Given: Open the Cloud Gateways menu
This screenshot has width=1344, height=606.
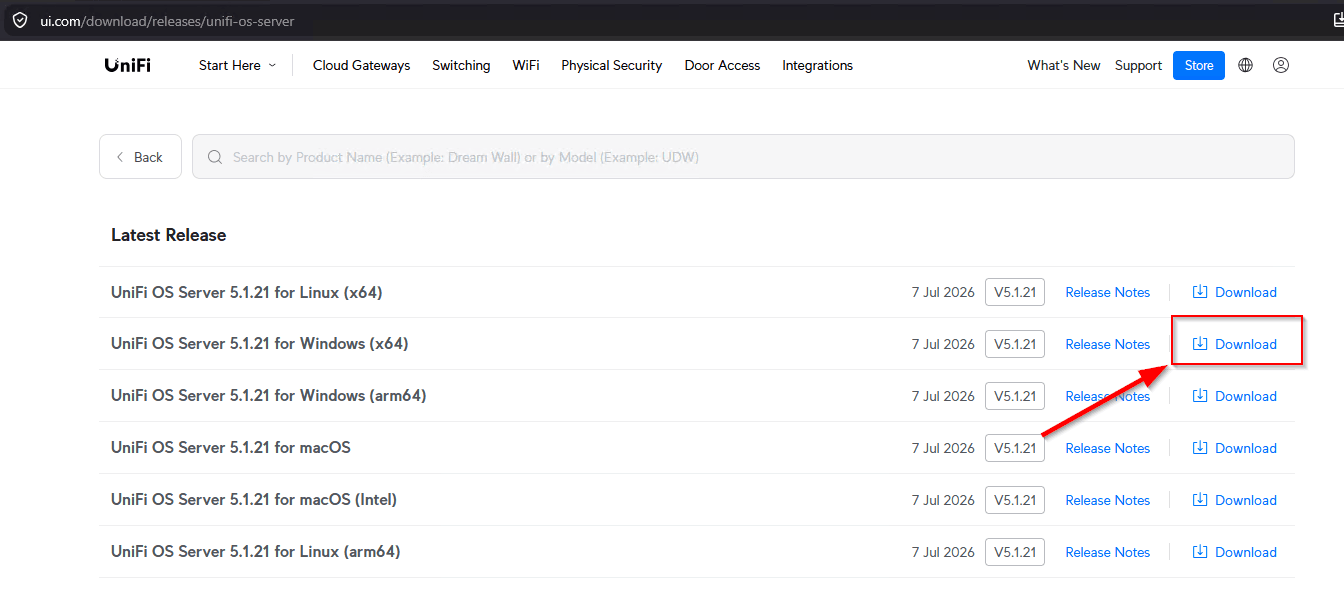Looking at the screenshot, I should point(361,65).
